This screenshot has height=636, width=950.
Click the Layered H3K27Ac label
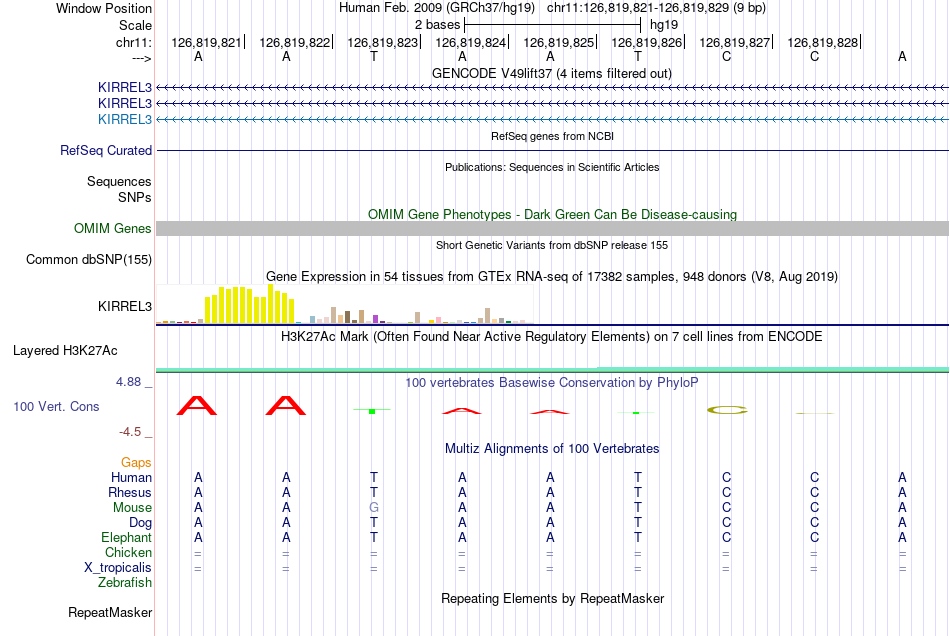coord(65,351)
